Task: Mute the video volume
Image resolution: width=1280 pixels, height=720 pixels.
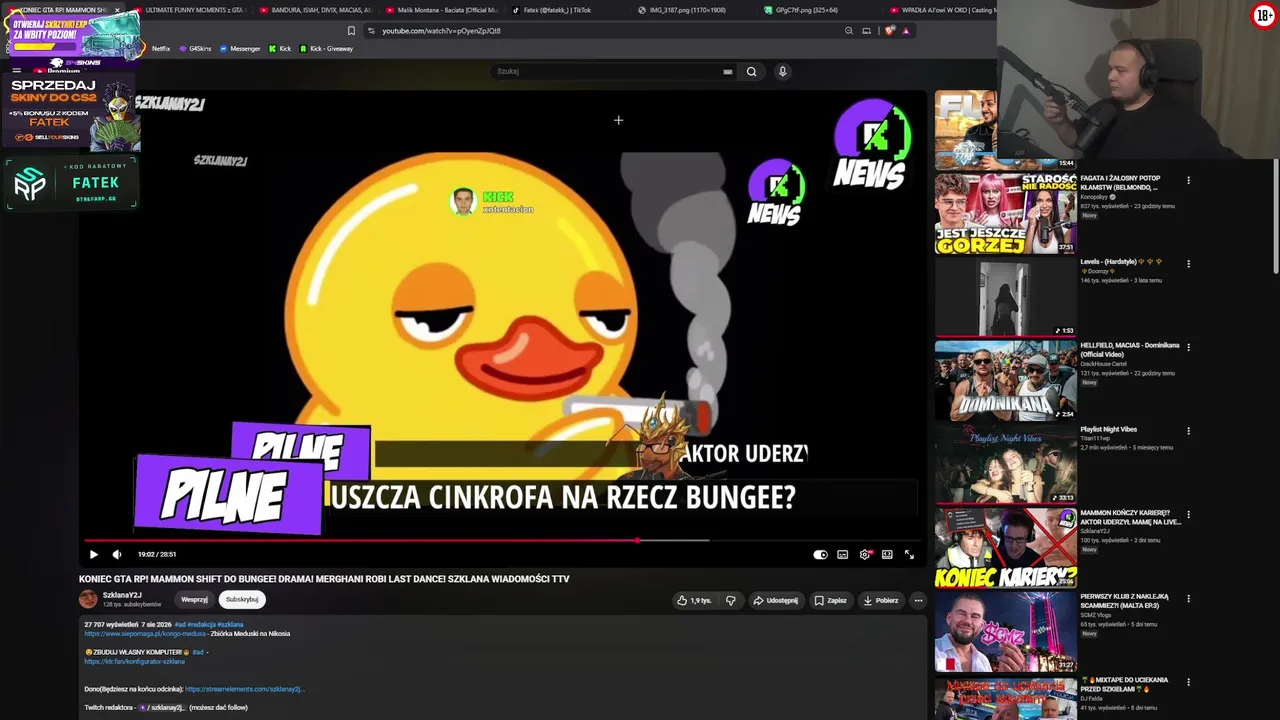Action: [x=117, y=554]
